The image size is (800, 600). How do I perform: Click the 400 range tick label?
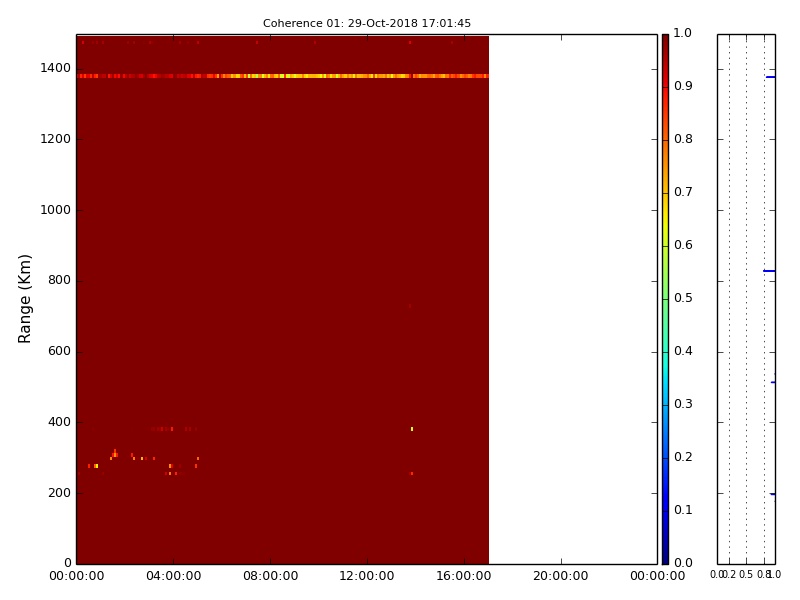click(x=59, y=422)
